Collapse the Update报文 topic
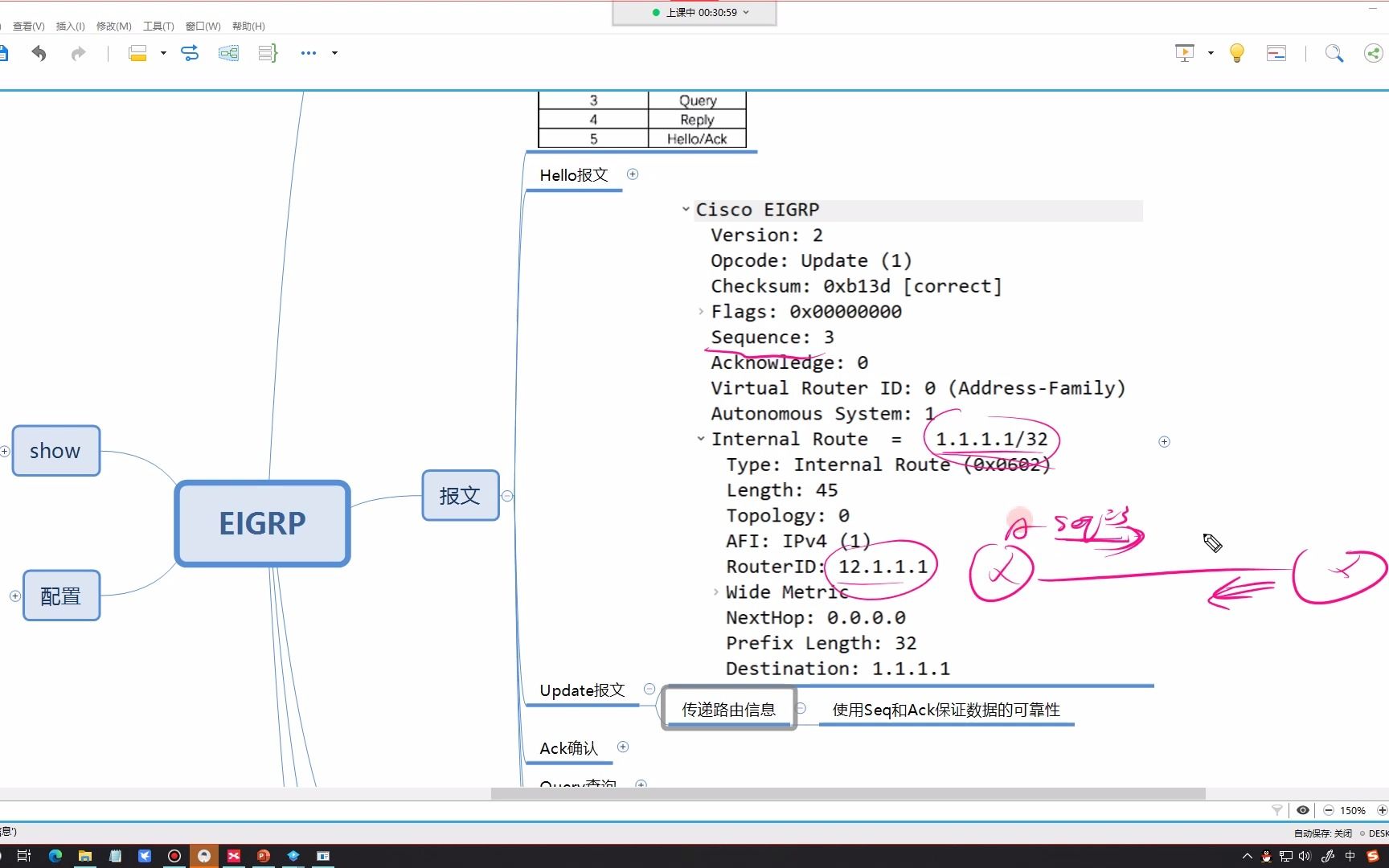 (x=649, y=689)
